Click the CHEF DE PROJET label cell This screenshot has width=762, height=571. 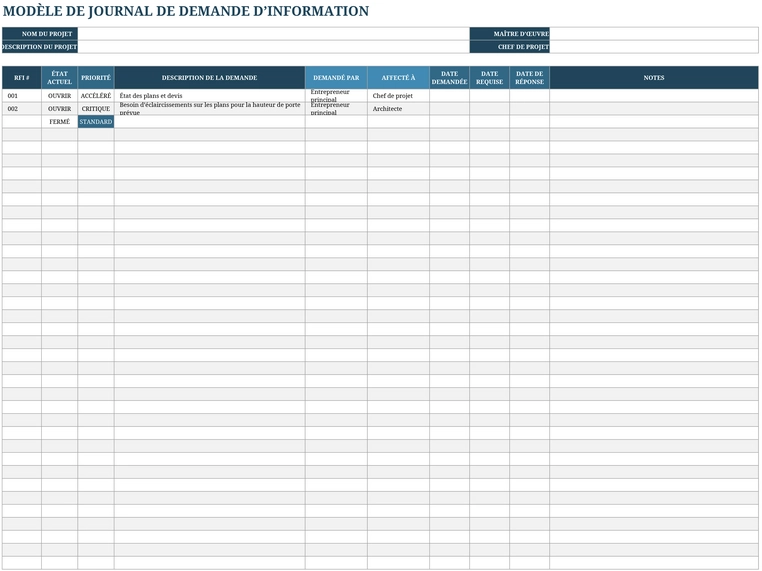point(509,47)
